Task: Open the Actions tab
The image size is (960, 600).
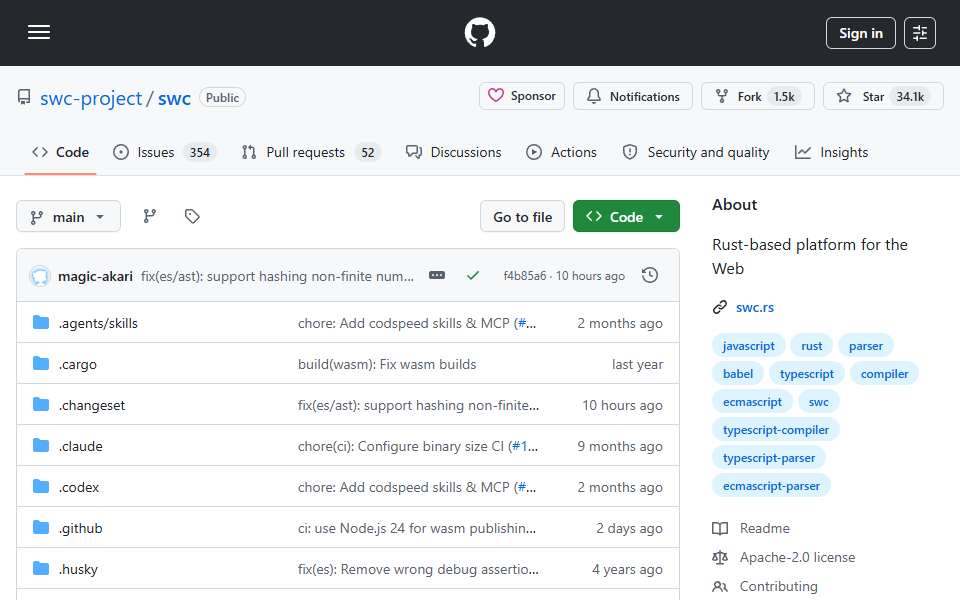Action: (561, 152)
